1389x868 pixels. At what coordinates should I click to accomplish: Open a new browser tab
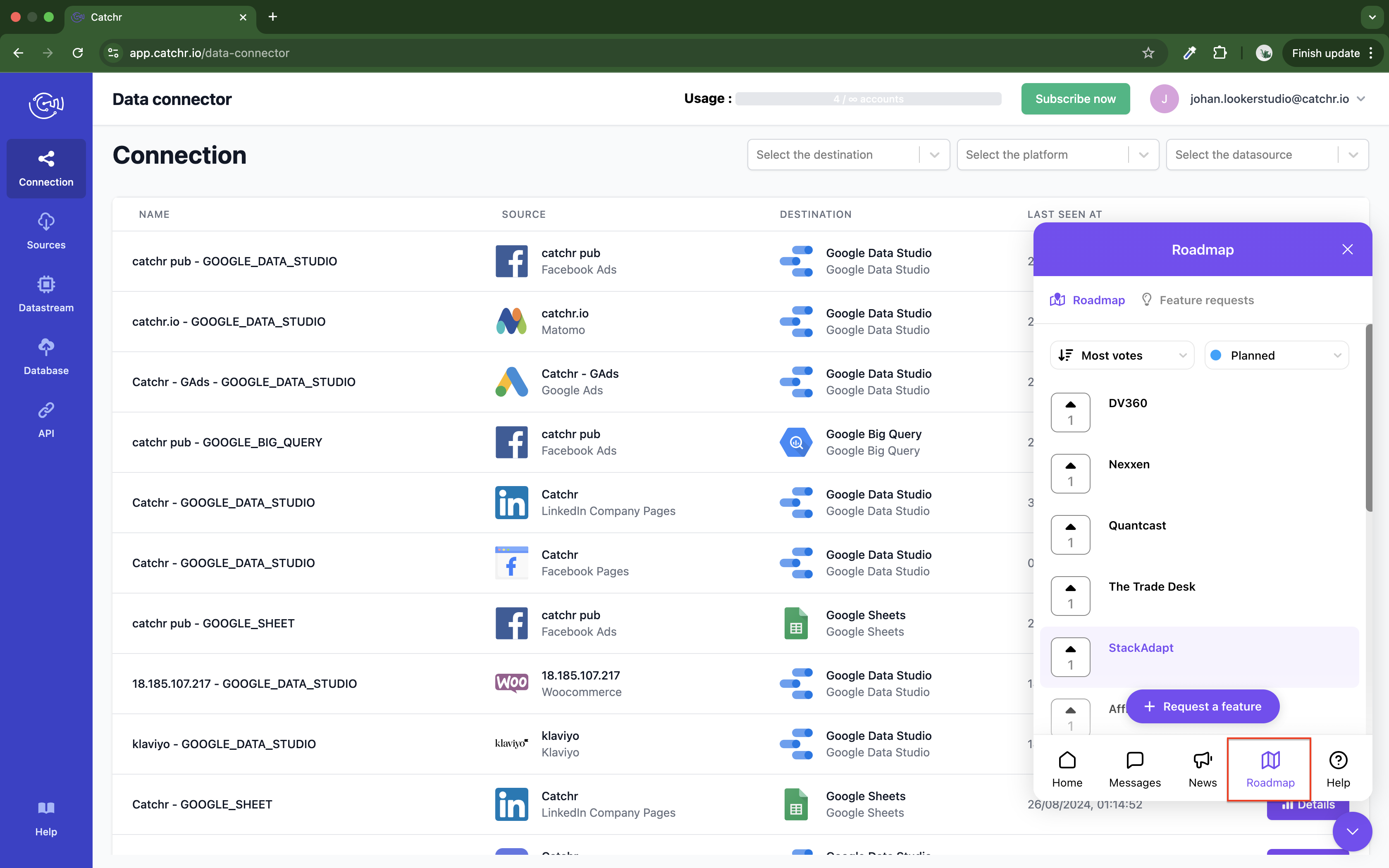point(273,17)
